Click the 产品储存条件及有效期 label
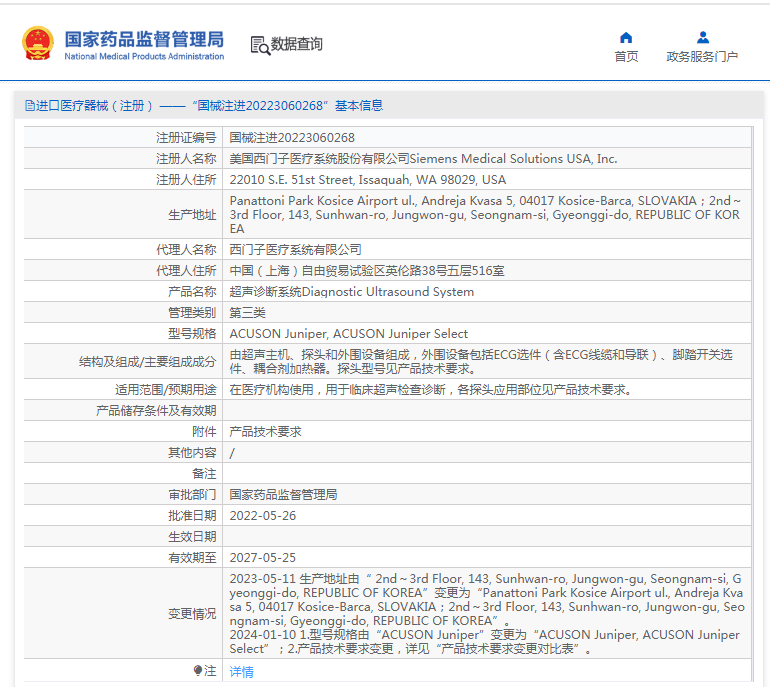This screenshot has height=687, width=770. [156, 411]
